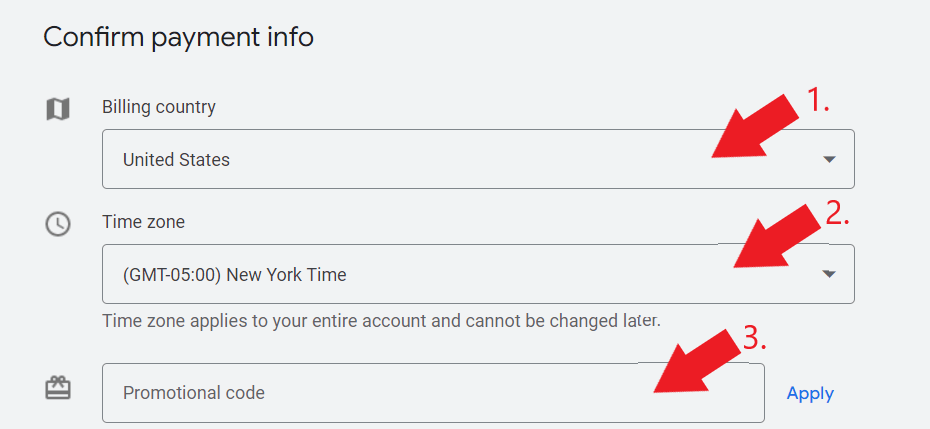Click the red number 1 annotation
The width and height of the screenshot is (930, 429).
coord(820,101)
